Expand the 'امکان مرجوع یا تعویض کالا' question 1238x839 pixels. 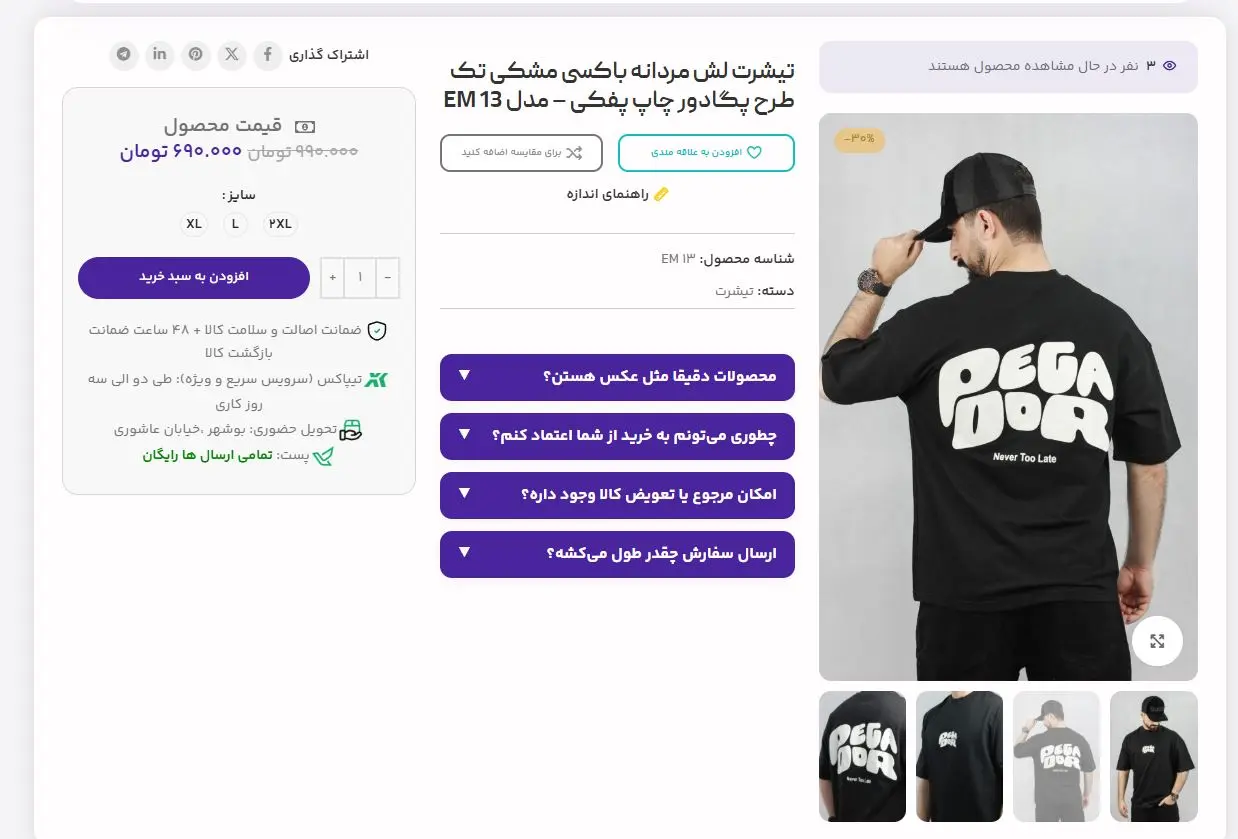(617, 495)
